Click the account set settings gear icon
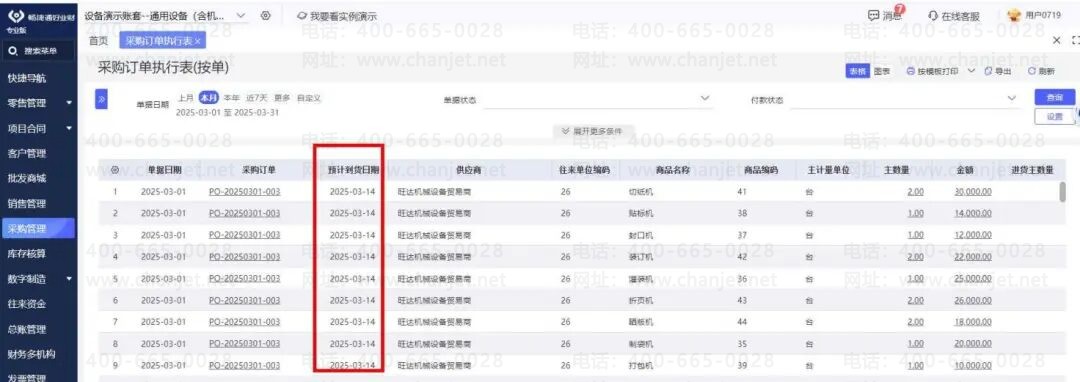Viewport: 1080px width, 382px height. tap(266, 15)
